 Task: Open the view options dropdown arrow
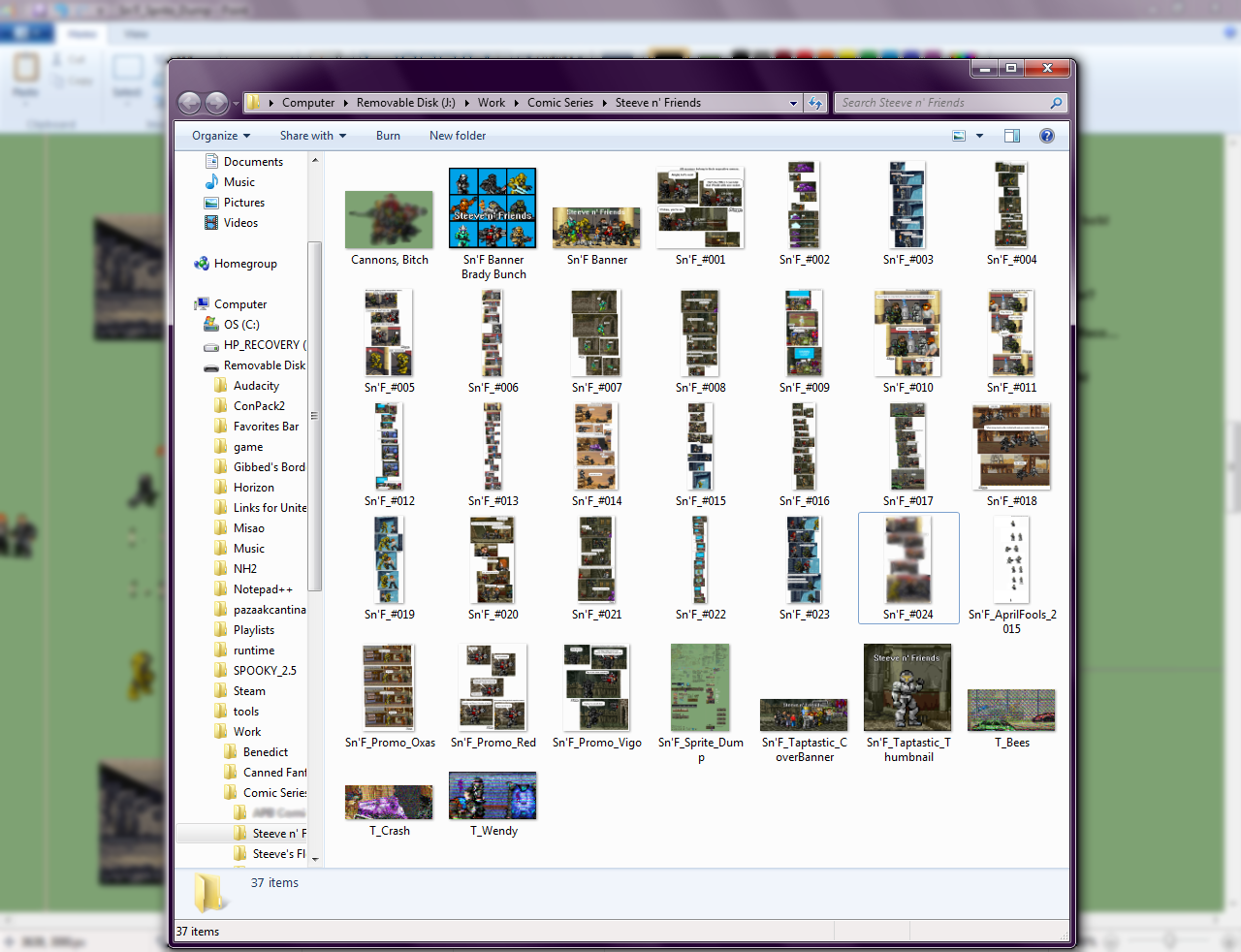[979, 136]
